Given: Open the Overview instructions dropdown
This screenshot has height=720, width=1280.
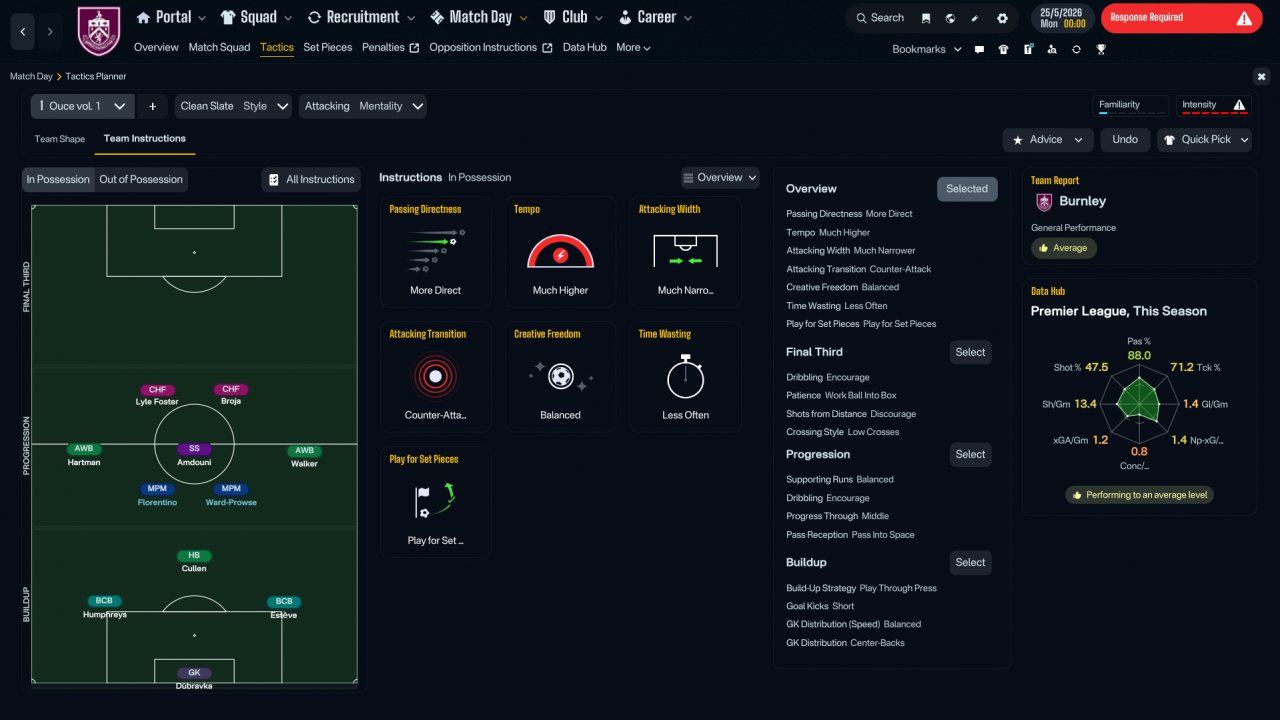Looking at the screenshot, I should coord(720,178).
